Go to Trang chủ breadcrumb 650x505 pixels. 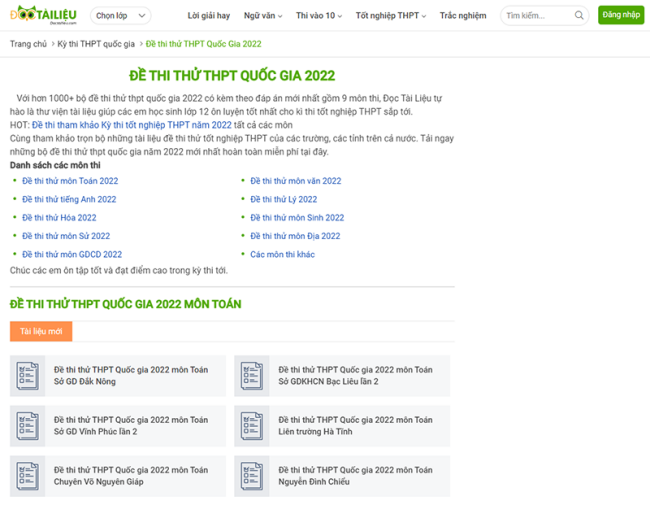click(28, 44)
